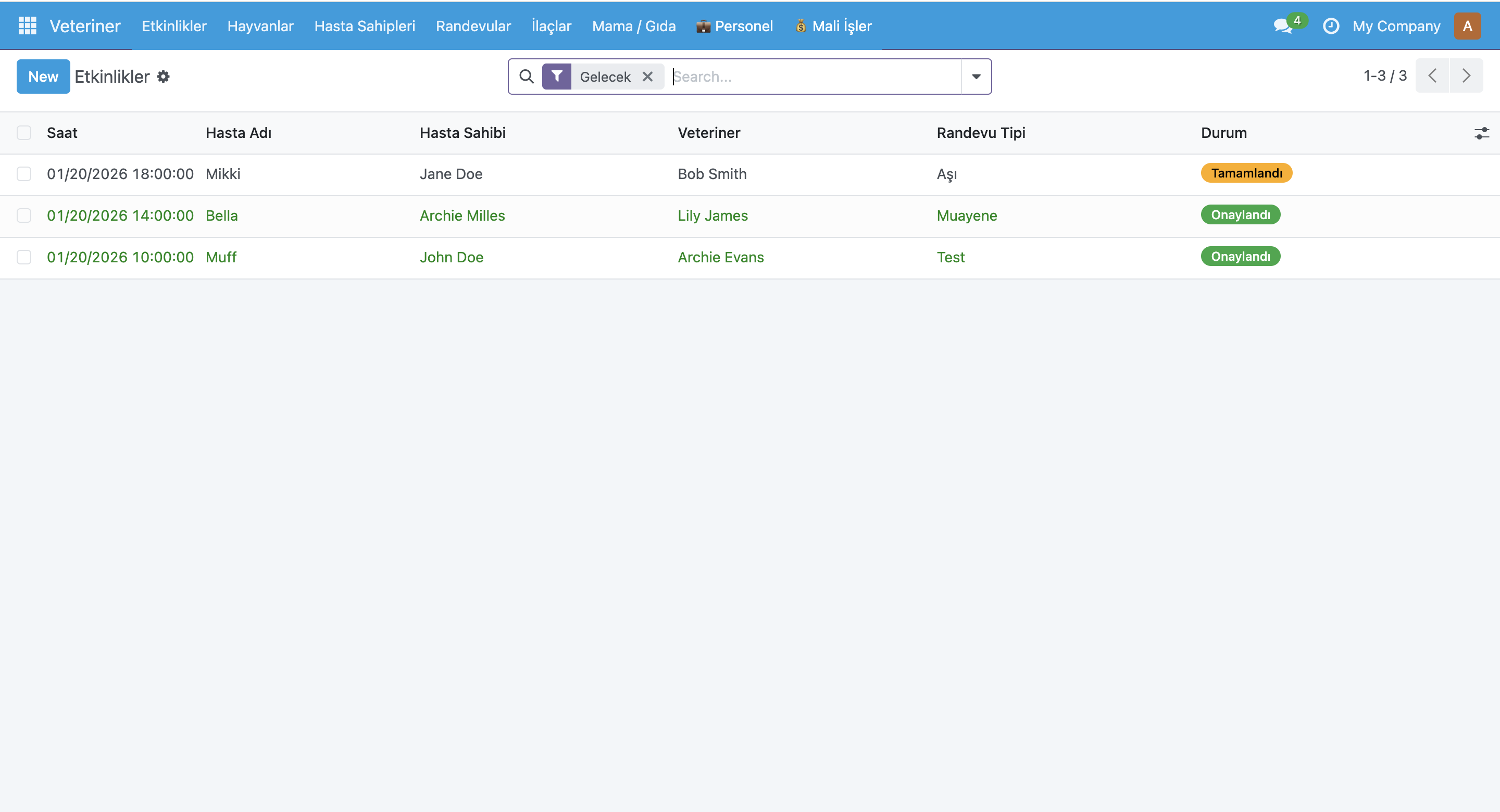Expand the Mali İşler menu
Viewport: 1500px width, 812px height.
click(833, 26)
